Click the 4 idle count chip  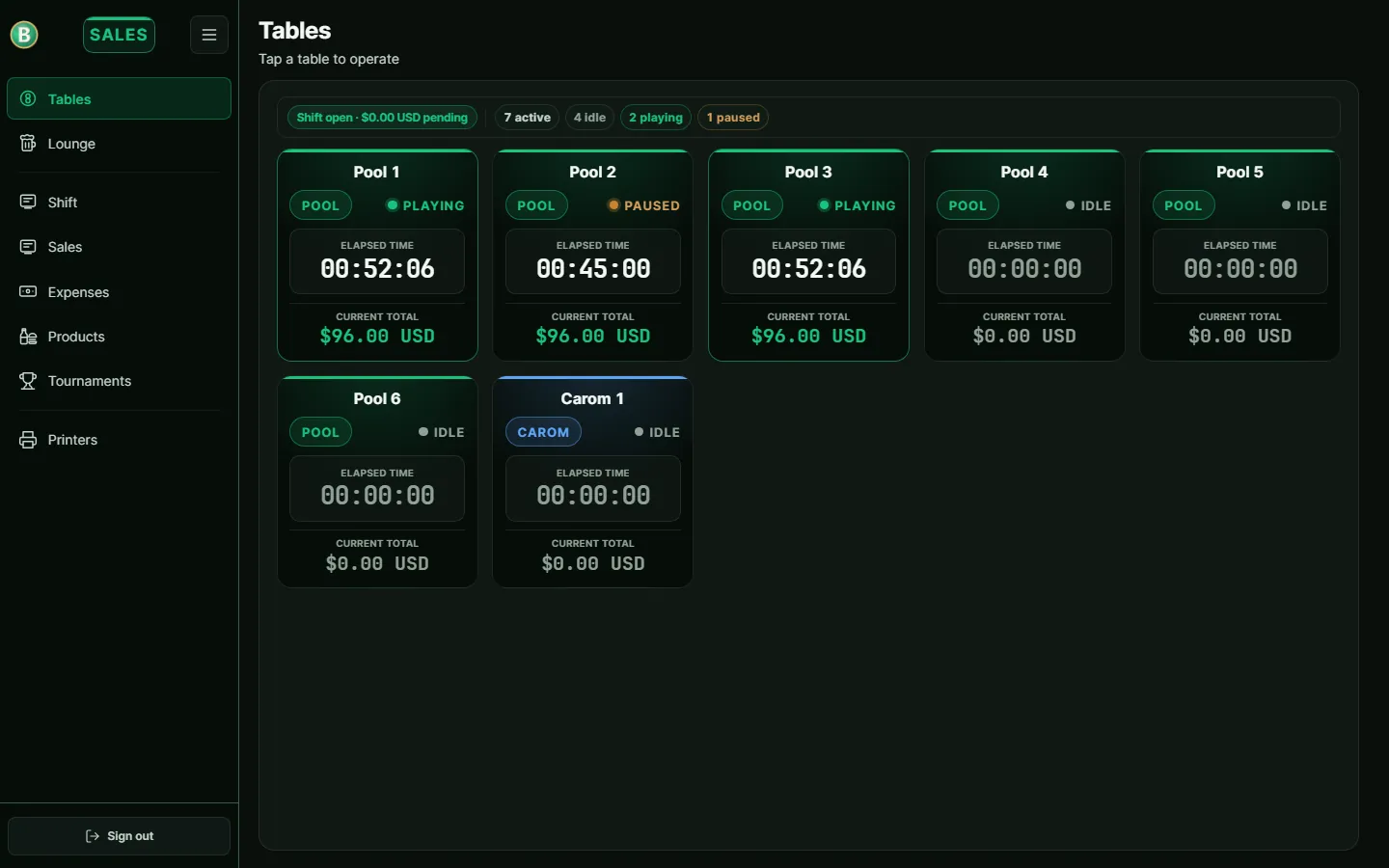[589, 118]
